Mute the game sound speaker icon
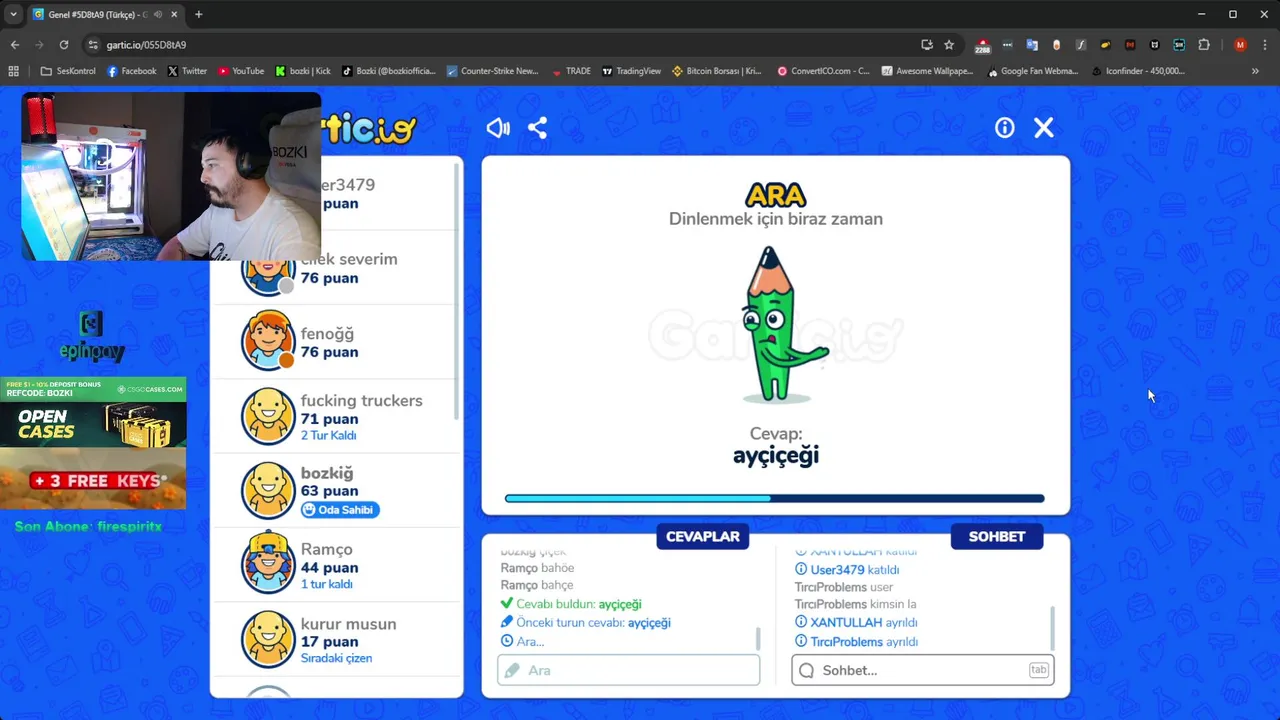Screen dimensions: 1280x720 [498, 128]
